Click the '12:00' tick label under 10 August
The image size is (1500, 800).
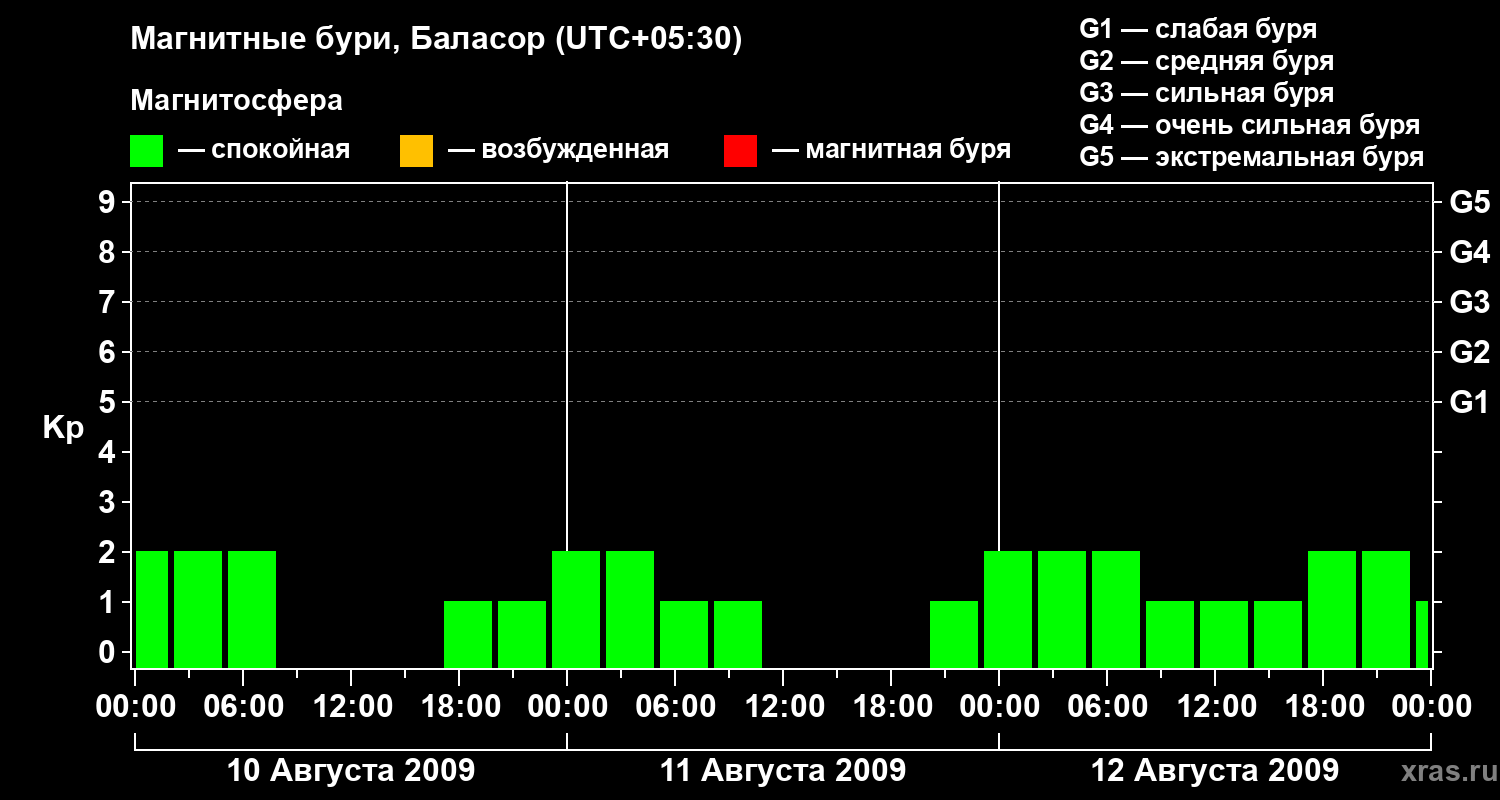click(351, 707)
